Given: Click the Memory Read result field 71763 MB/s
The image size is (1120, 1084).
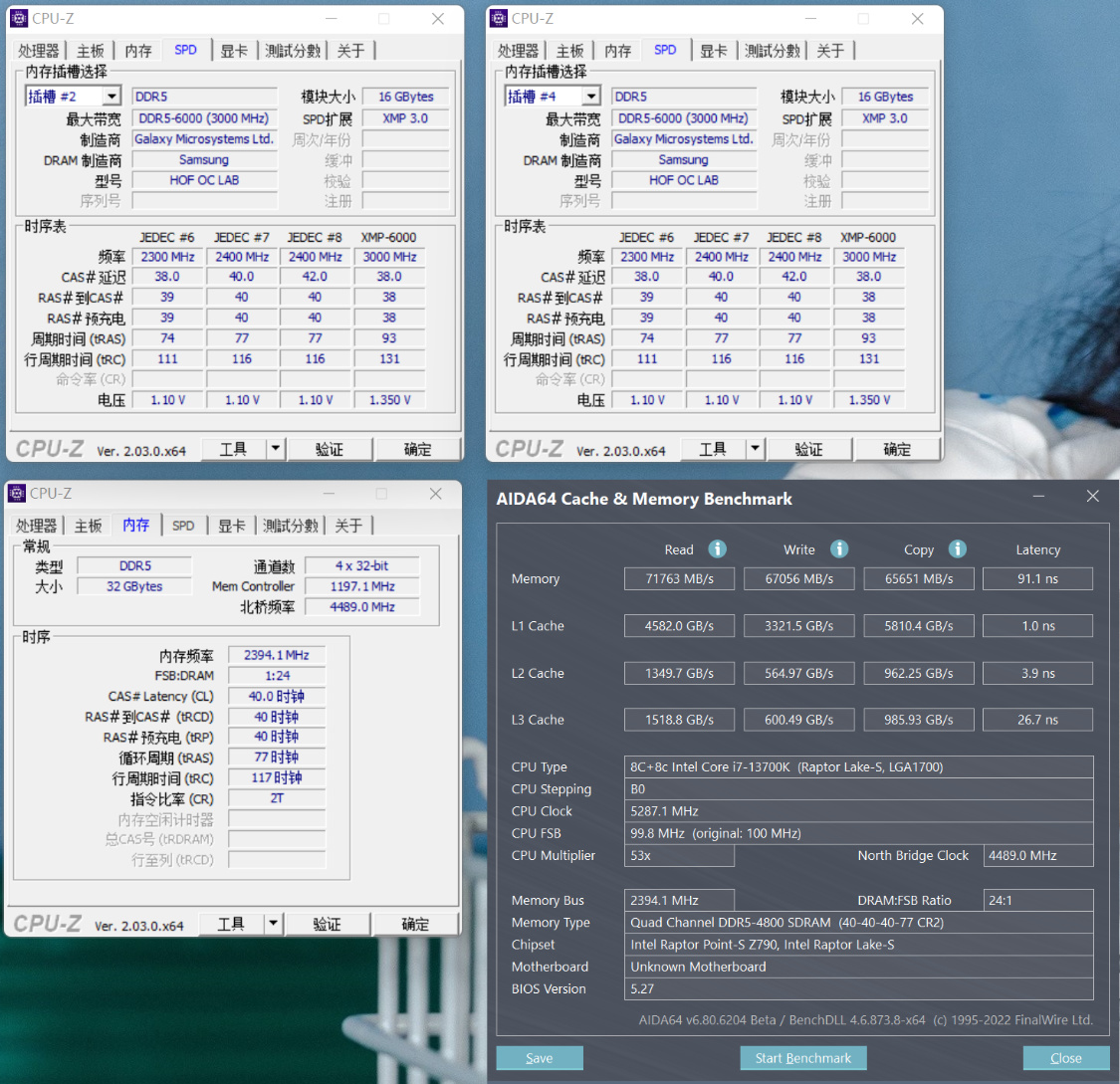Looking at the screenshot, I should pos(679,578).
